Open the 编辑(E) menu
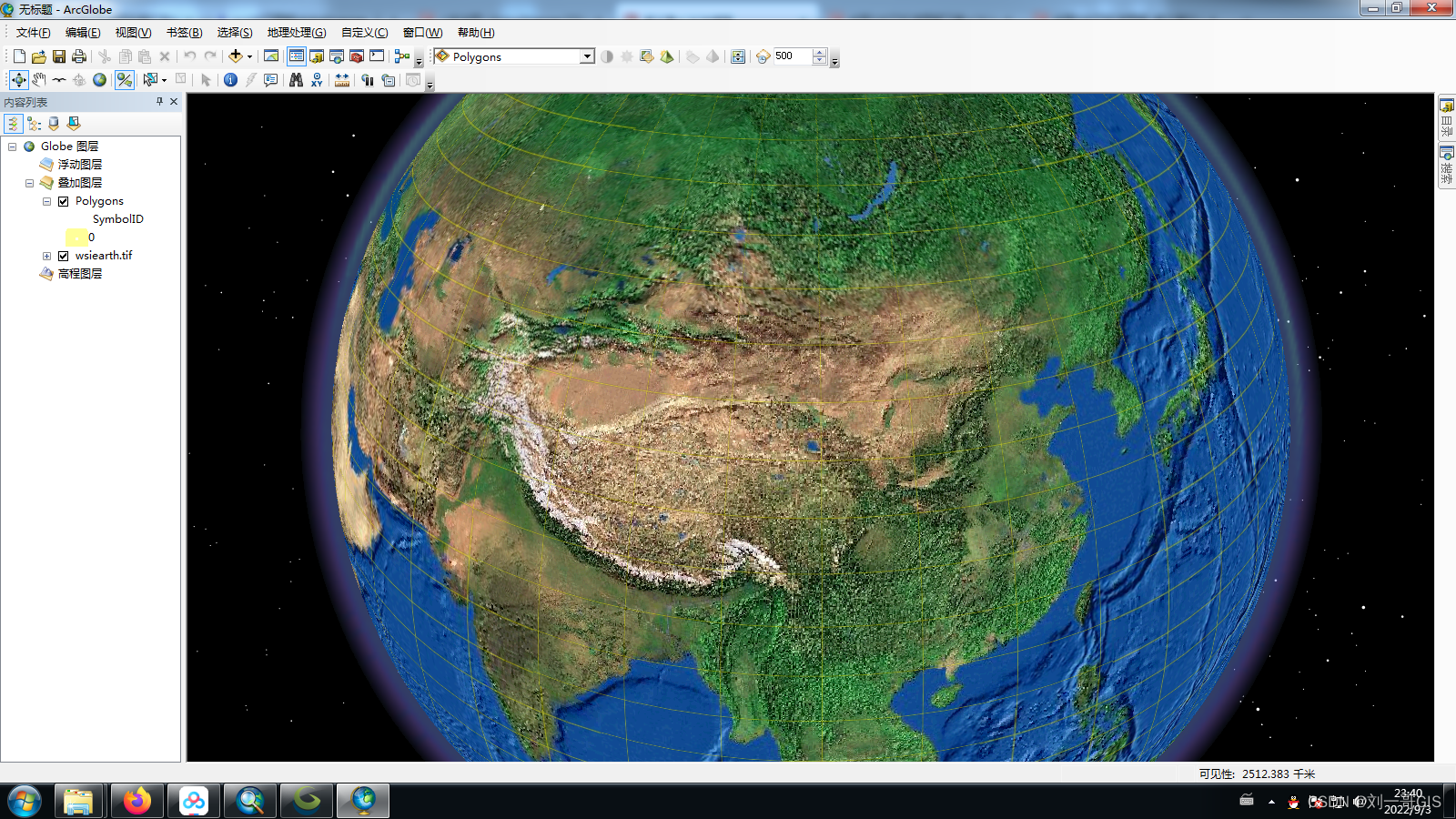This screenshot has height=819, width=1456. 83,33
